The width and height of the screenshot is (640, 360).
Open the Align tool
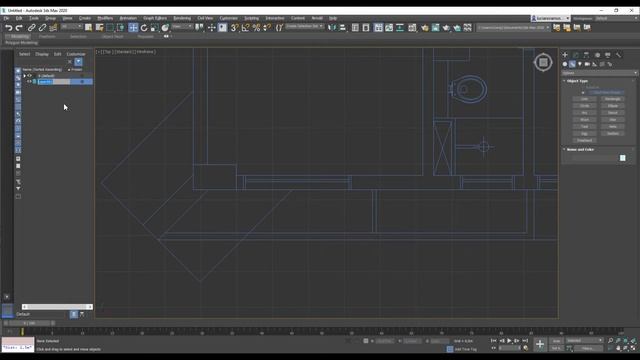point(342,28)
